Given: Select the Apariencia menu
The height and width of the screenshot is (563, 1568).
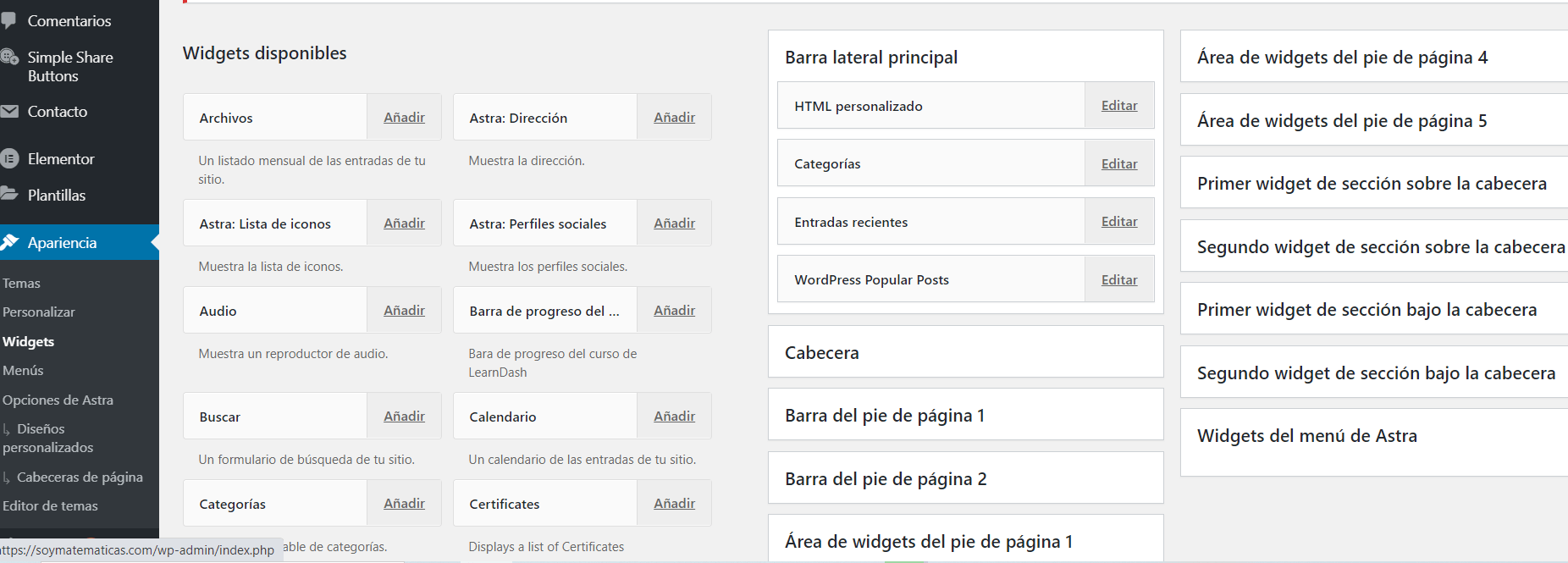Looking at the screenshot, I should click(x=63, y=242).
